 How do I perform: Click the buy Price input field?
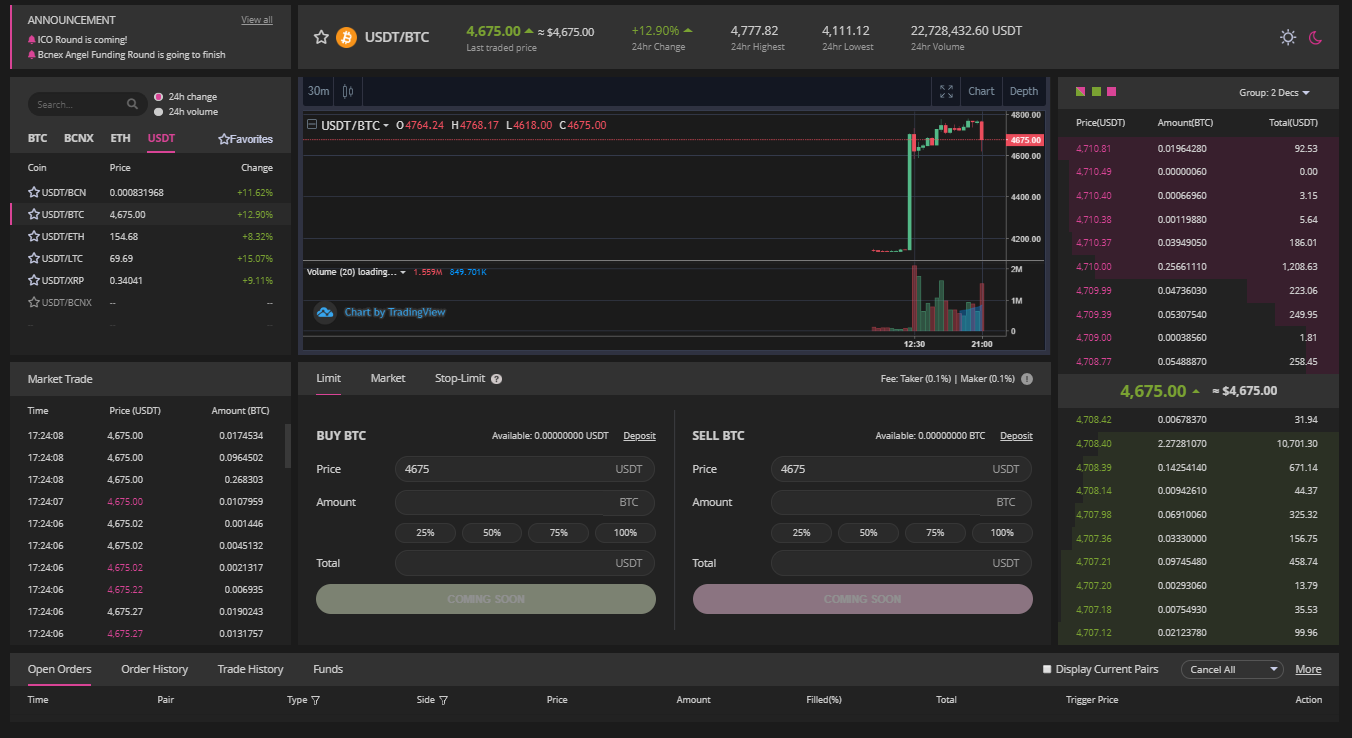coord(525,469)
